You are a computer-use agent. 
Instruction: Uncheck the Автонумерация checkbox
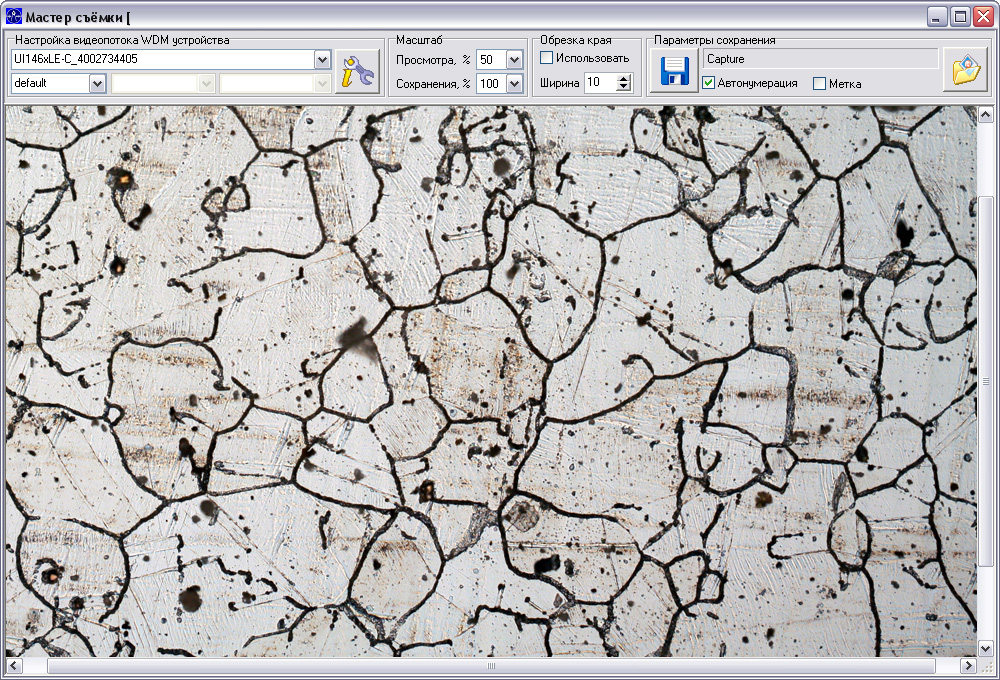point(709,83)
